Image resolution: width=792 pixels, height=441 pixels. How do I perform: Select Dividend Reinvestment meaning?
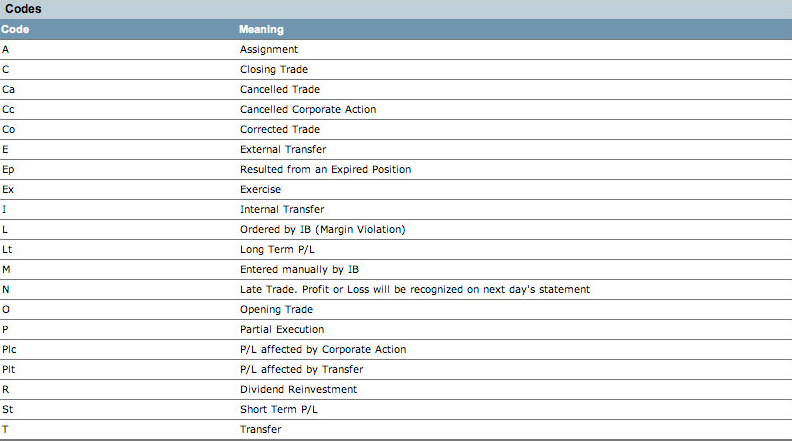pyautogui.click(x=299, y=389)
